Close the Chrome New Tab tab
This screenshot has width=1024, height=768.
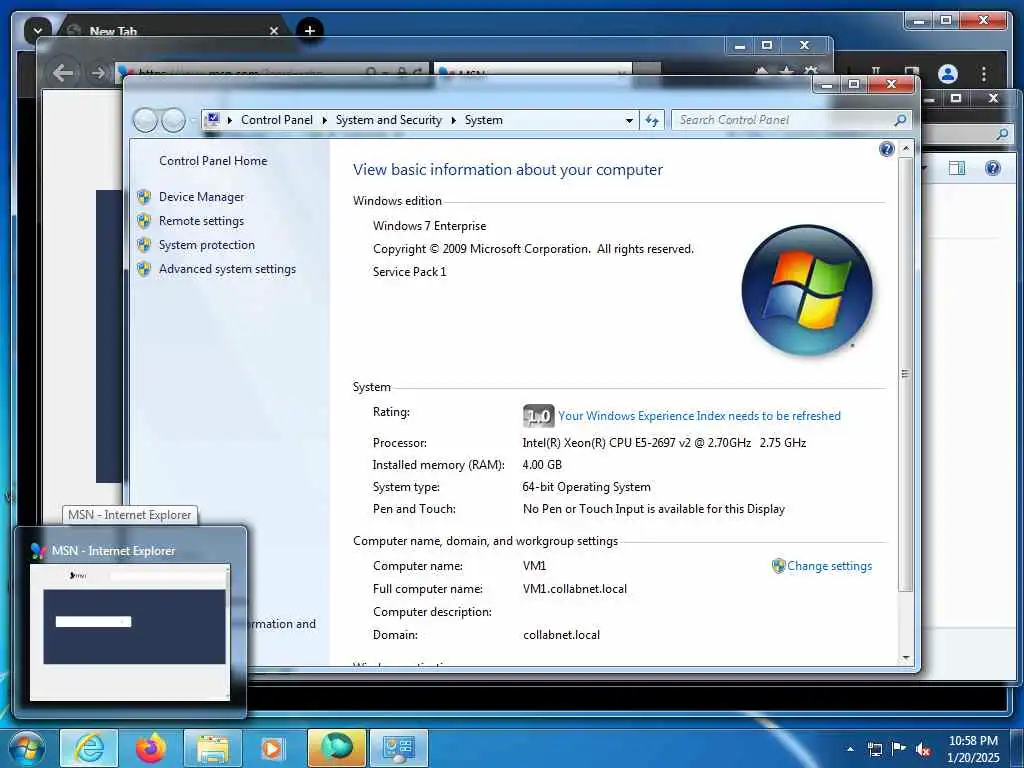pyautogui.click(x=274, y=31)
